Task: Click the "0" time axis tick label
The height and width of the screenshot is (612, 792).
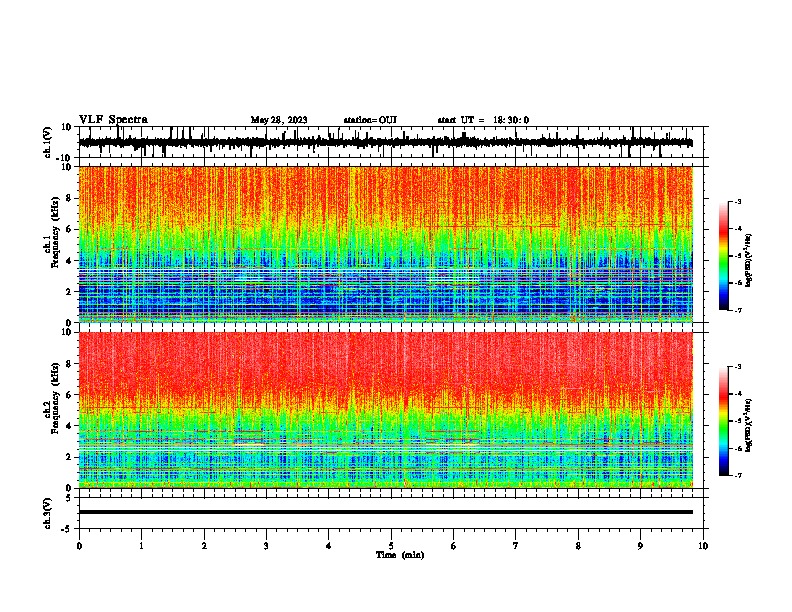Action: click(x=79, y=546)
